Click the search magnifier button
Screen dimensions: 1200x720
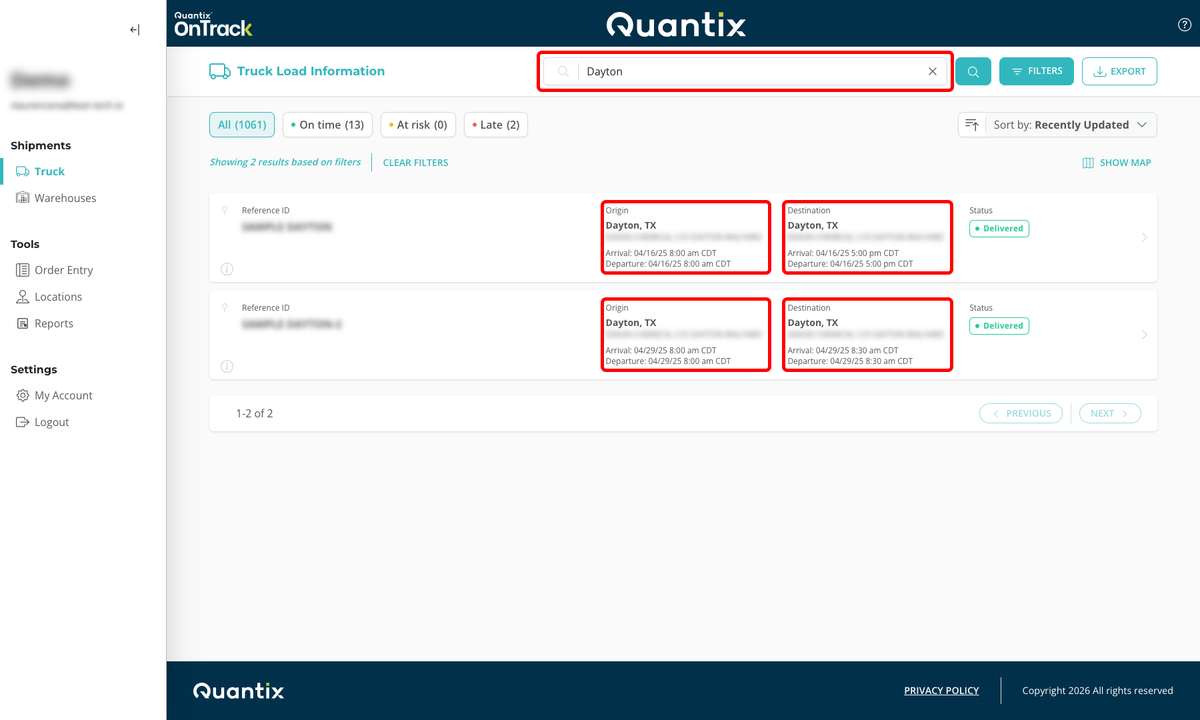tap(972, 71)
